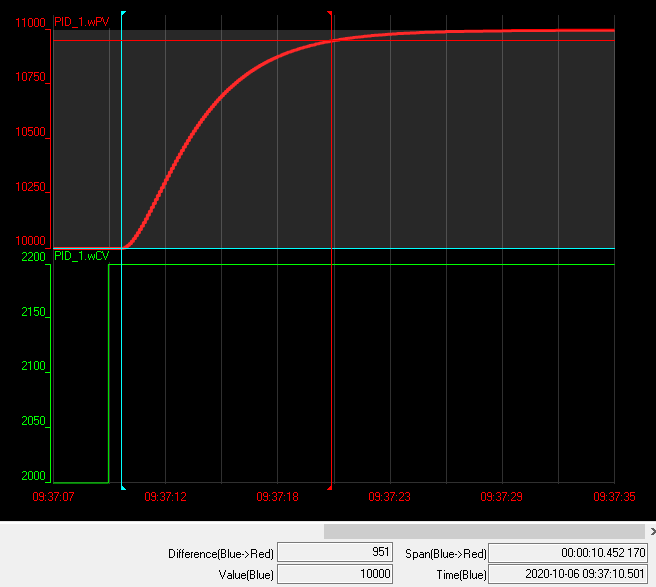Click the PID_1.wCV trace label

click(82, 256)
